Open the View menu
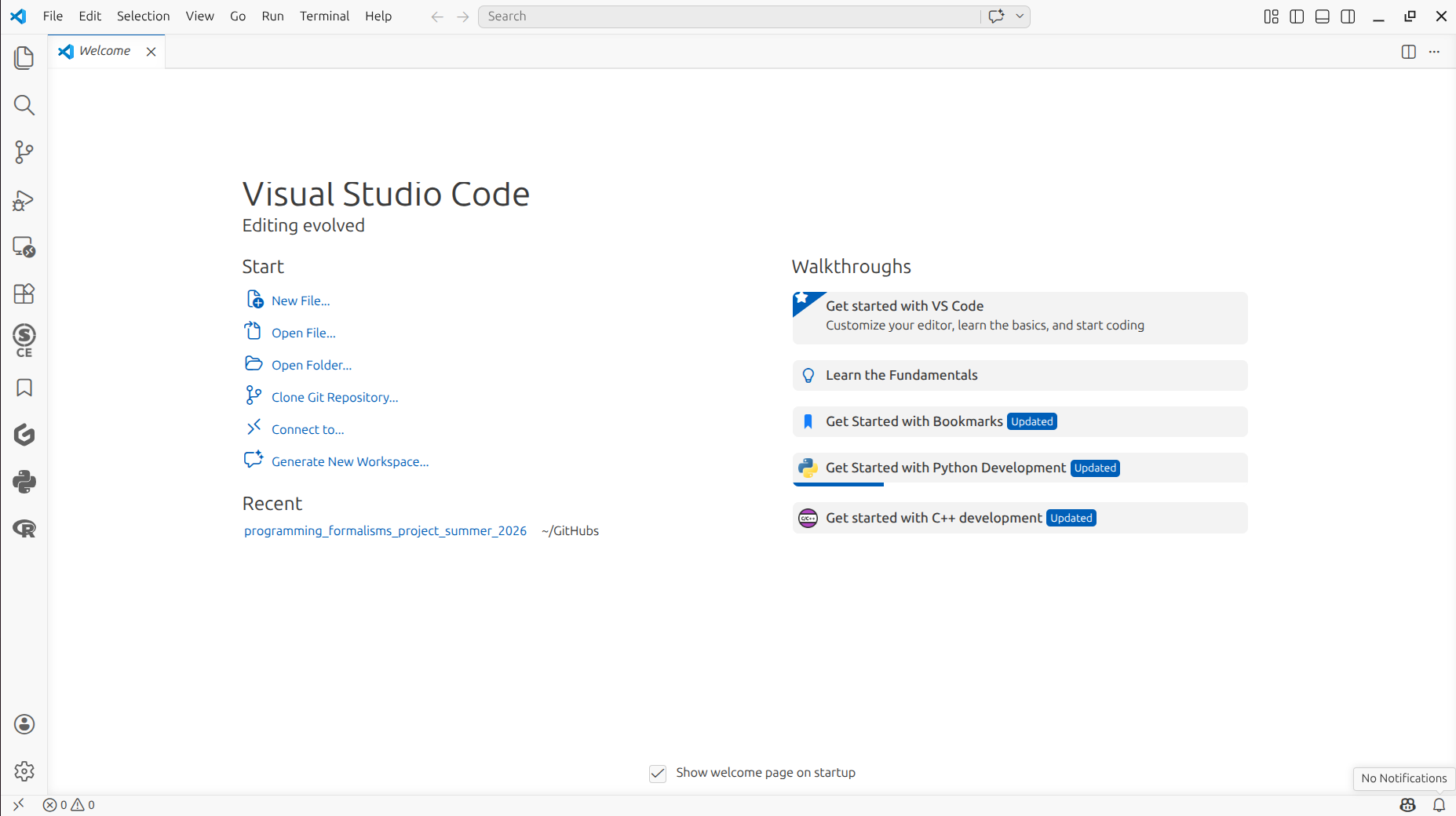This screenshot has height=816, width=1456. 200,16
